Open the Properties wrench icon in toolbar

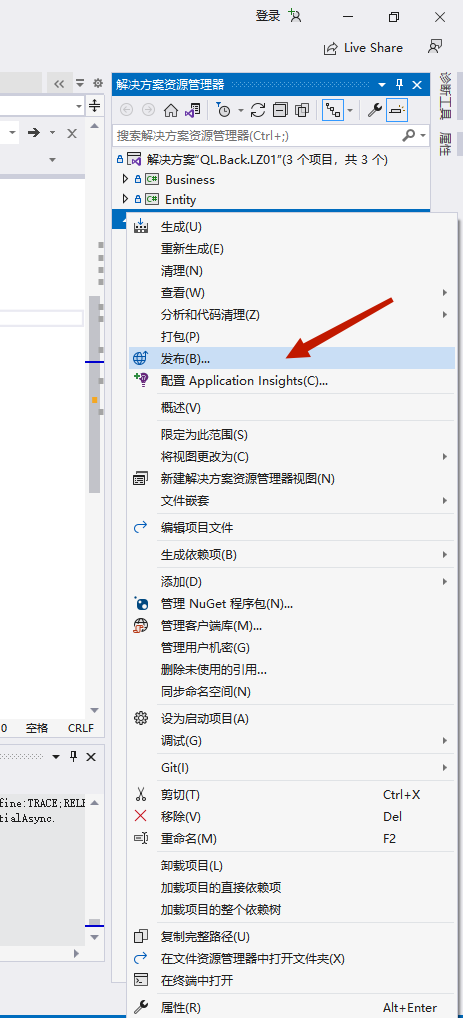pyautogui.click(x=375, y=110)
